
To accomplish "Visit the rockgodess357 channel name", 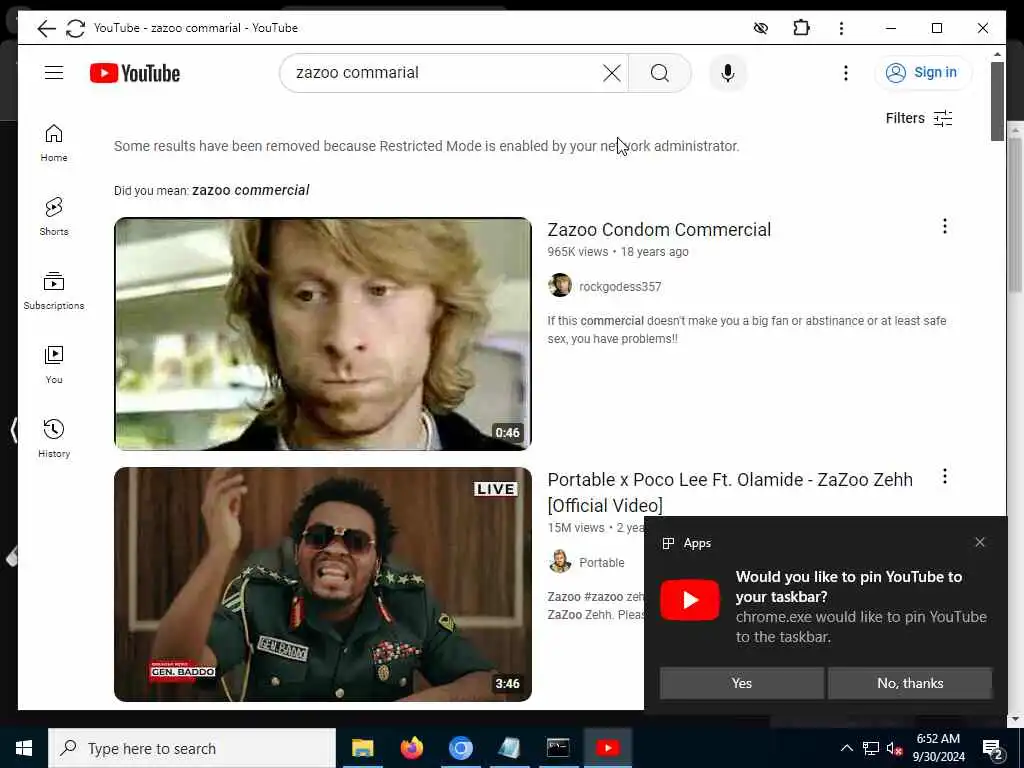I will 620,287.
